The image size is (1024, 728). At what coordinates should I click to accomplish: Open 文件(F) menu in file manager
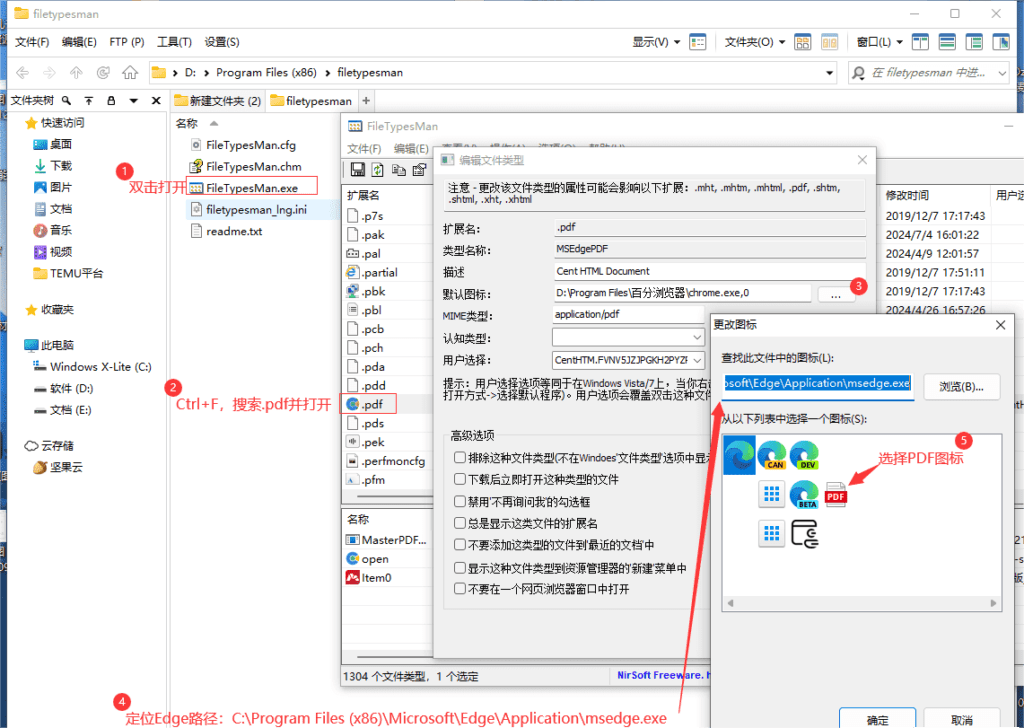click(x=32, y=42)
